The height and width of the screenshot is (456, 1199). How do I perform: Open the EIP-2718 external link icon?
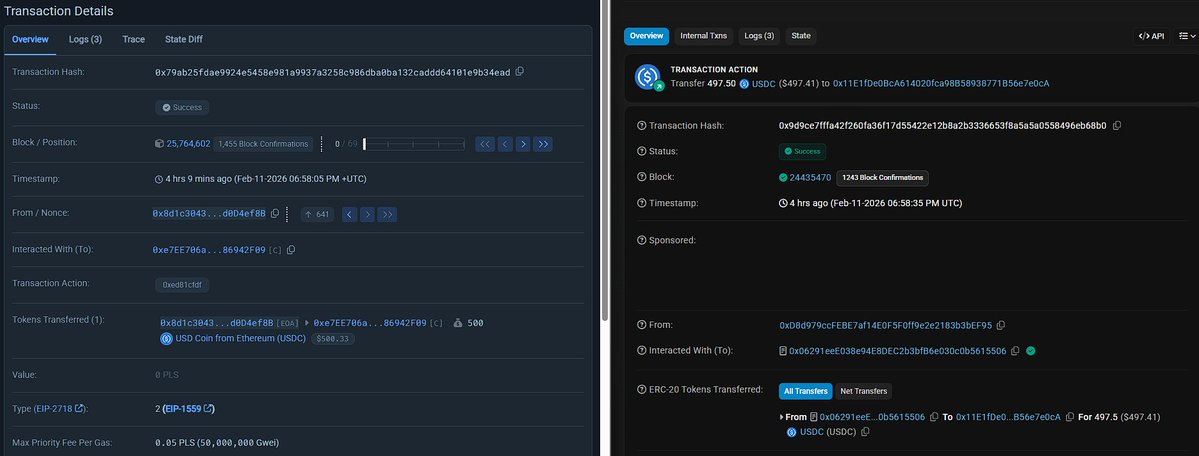[79, 409]
